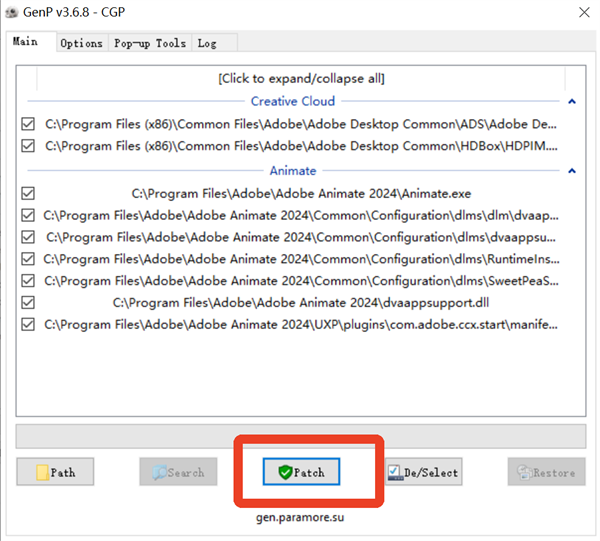Uncheck the dlms\dlm\dvaap... checkbox
The width and height of the screenshot is (600, 541).
click(x=28, y=215)
